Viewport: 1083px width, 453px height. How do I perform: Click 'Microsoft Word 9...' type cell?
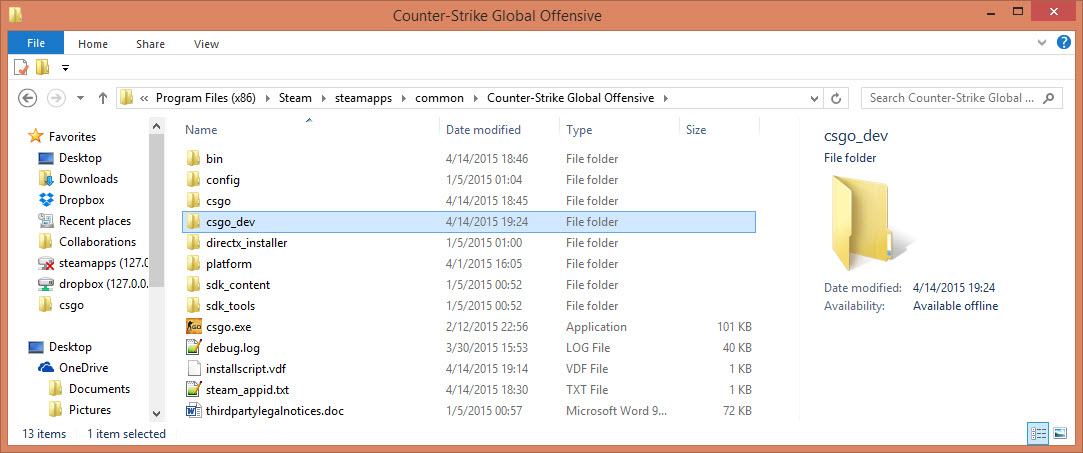tap(617, 411)
